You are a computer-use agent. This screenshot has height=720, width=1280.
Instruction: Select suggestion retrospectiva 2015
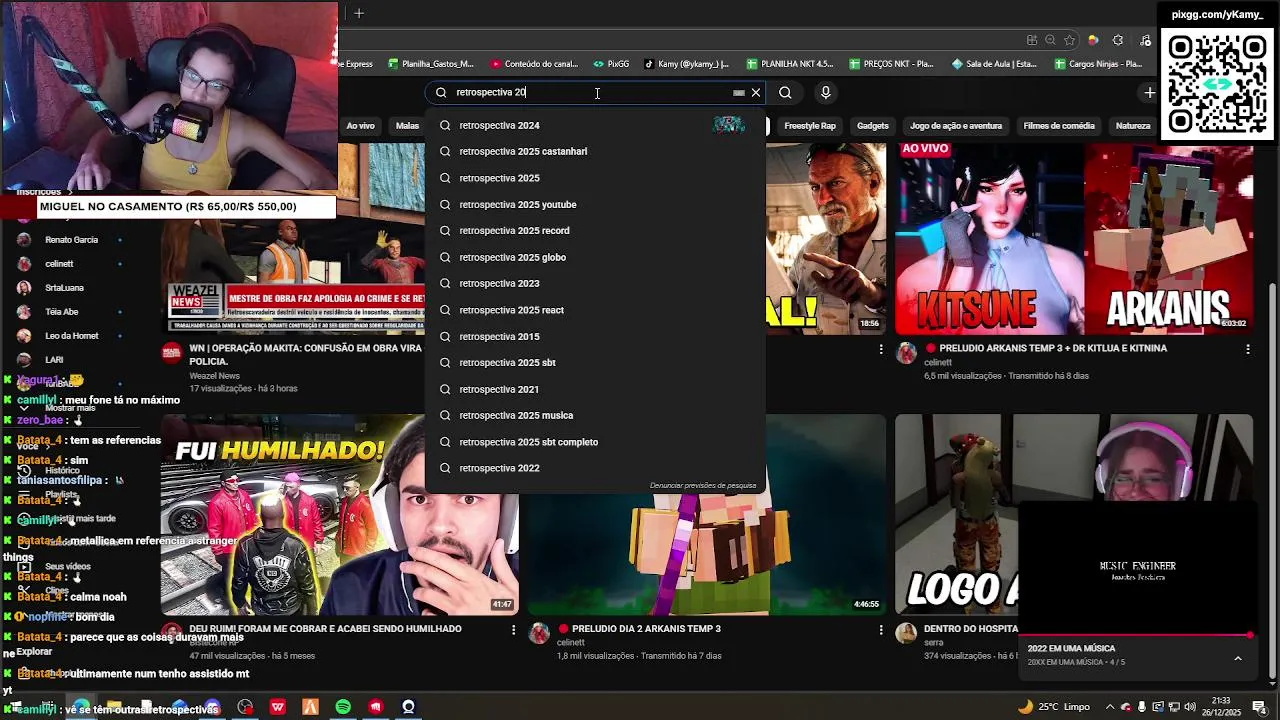click(x=595, y=336)
